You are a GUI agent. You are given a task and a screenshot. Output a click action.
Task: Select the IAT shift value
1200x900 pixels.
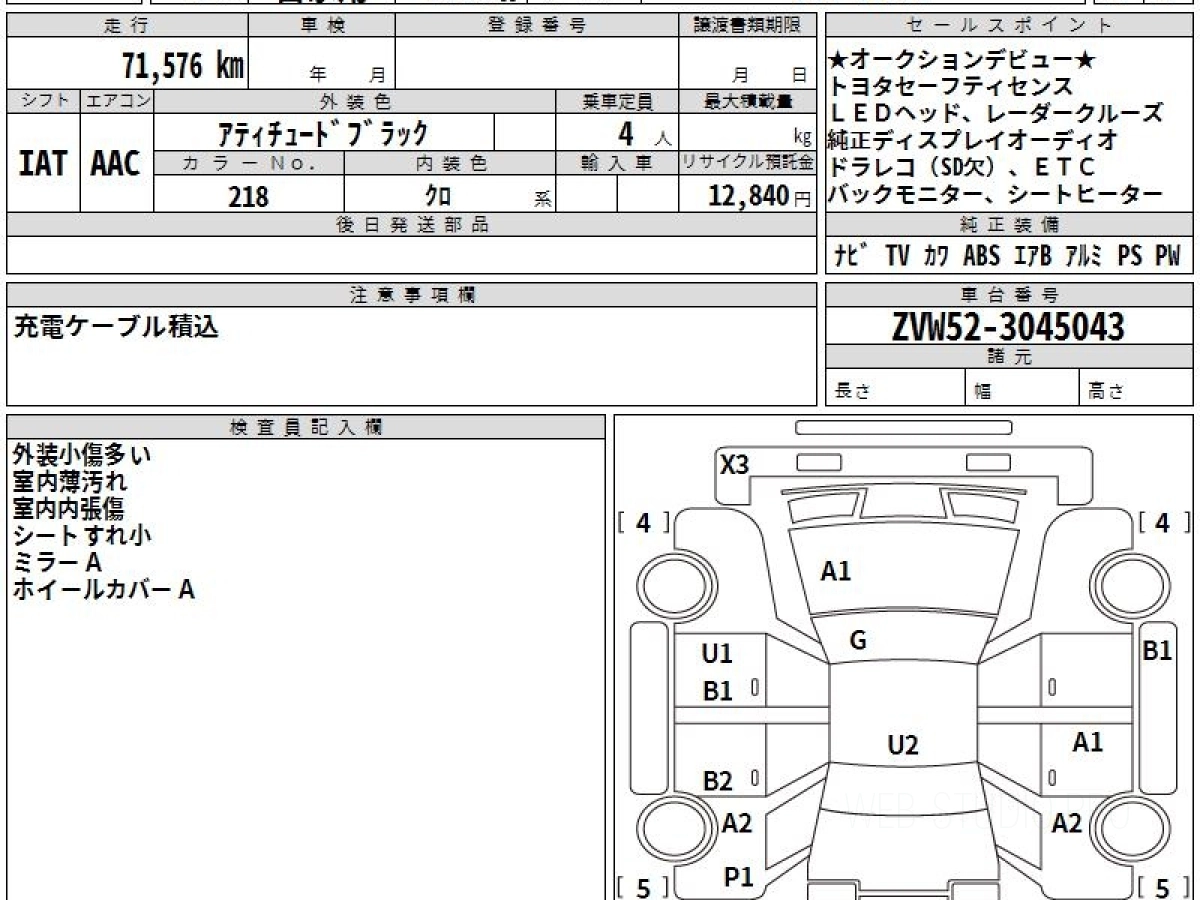pyautogui.click(x=43, y=164)
